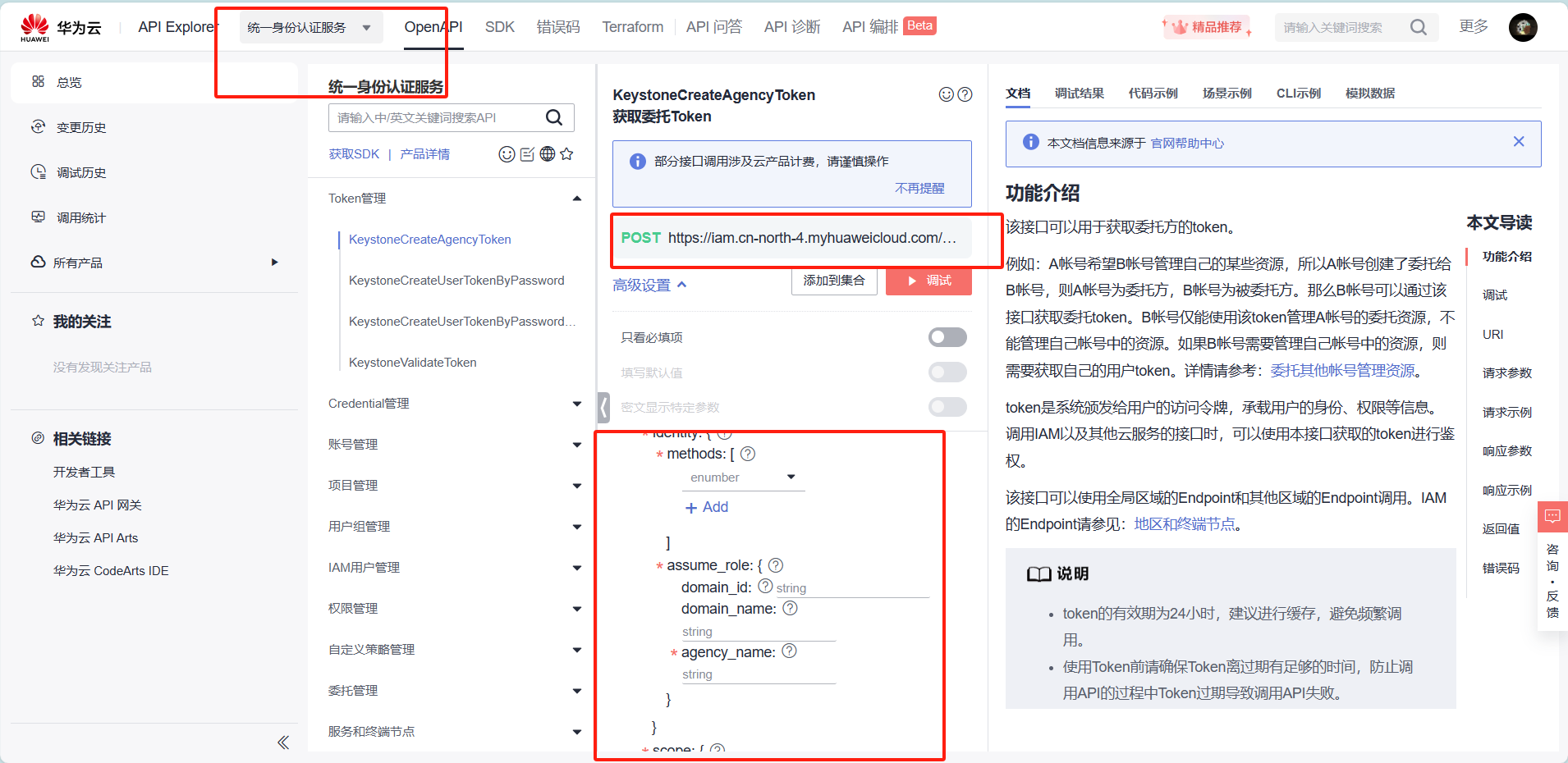This screenshot has width=1568, height=763.
Task: Click the 变更历史 icon in sidebar
Action: pos(38,126)
